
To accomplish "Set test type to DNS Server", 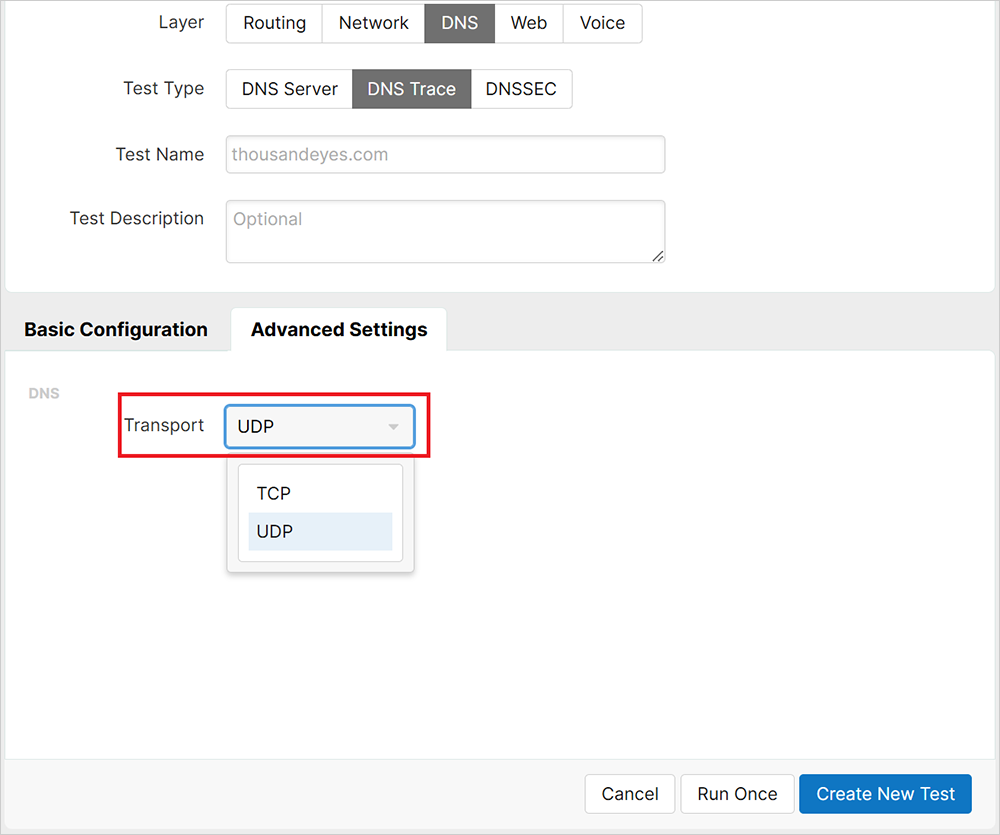I will pyautogui.click(x=289, y=89).
